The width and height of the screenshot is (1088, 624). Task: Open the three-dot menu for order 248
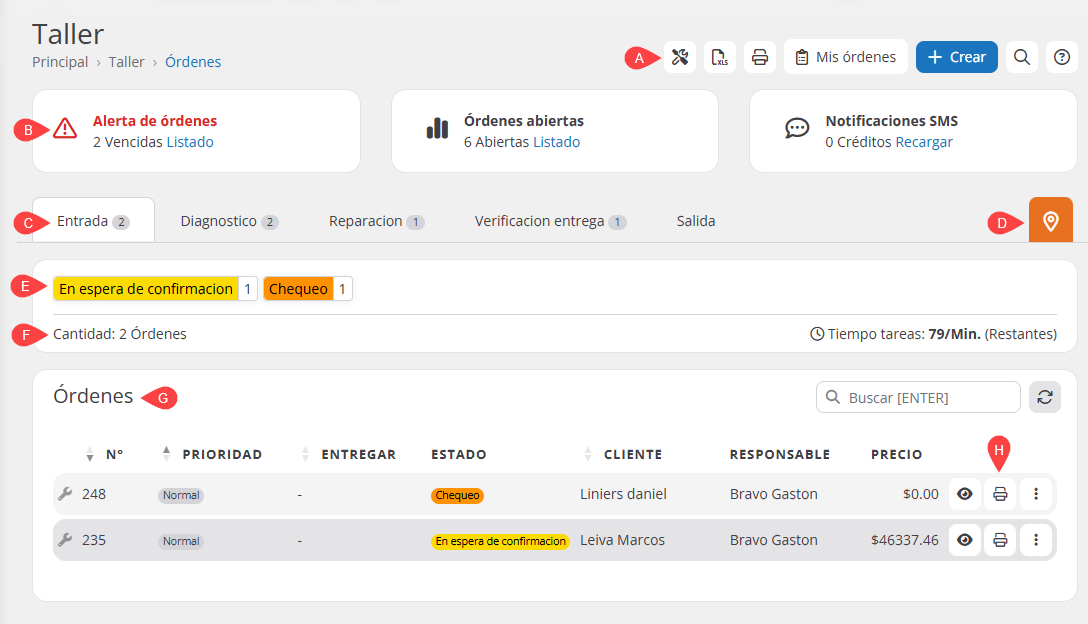pyautogui.click(x=1036, y=494)
